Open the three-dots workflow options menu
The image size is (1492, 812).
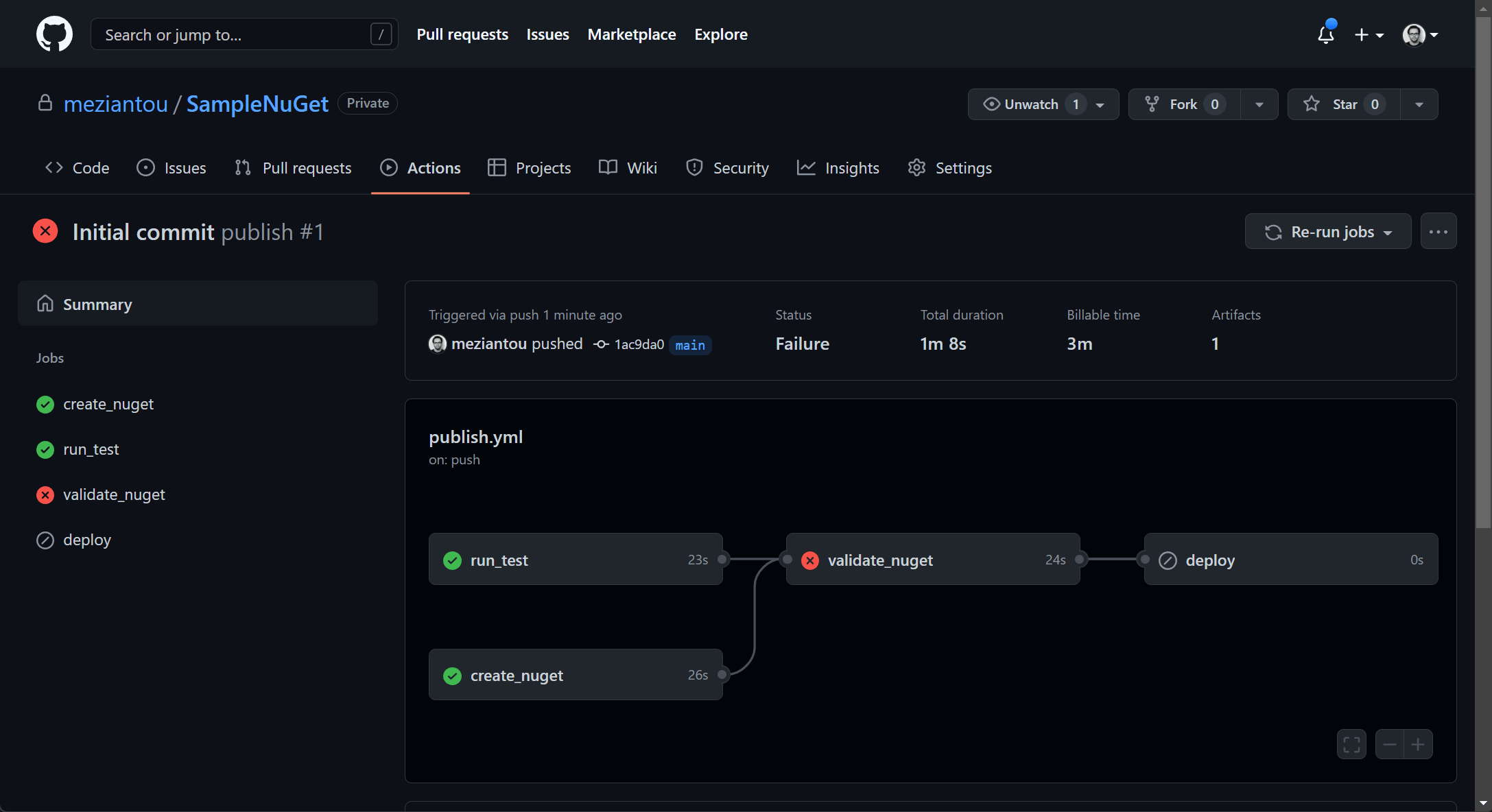pos(1438,232)
